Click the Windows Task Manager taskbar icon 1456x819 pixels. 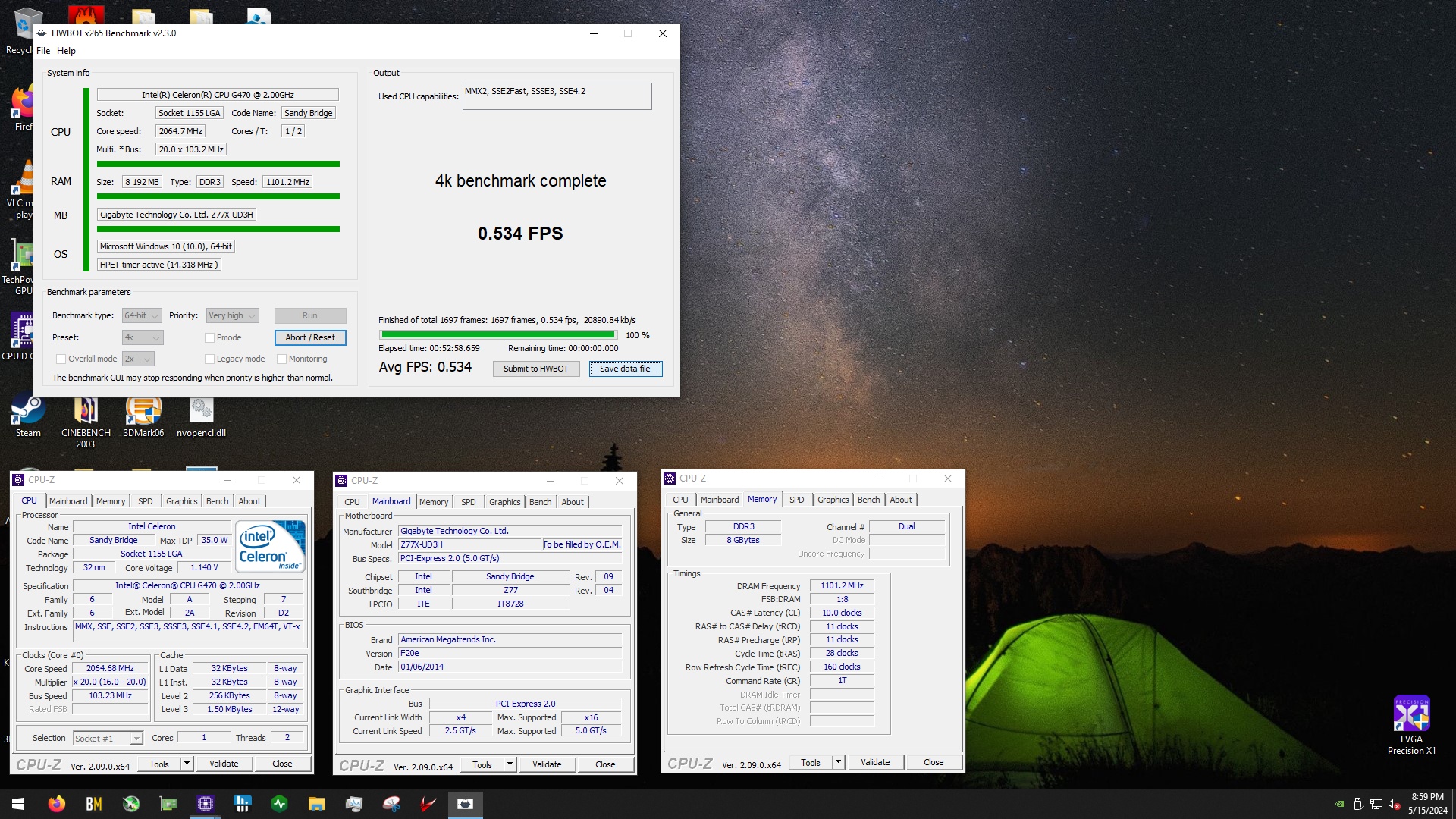pos(353,804)
